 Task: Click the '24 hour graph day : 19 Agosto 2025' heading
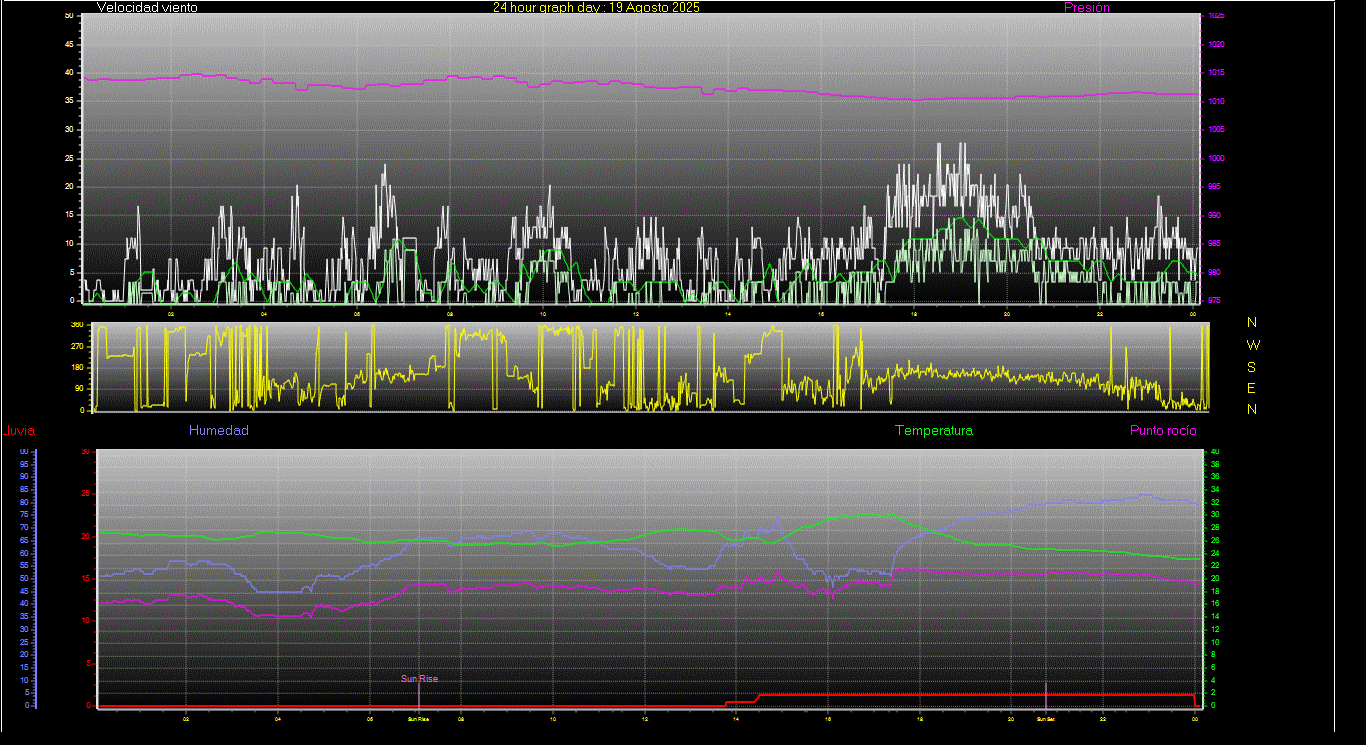click(x=596, y=7)
